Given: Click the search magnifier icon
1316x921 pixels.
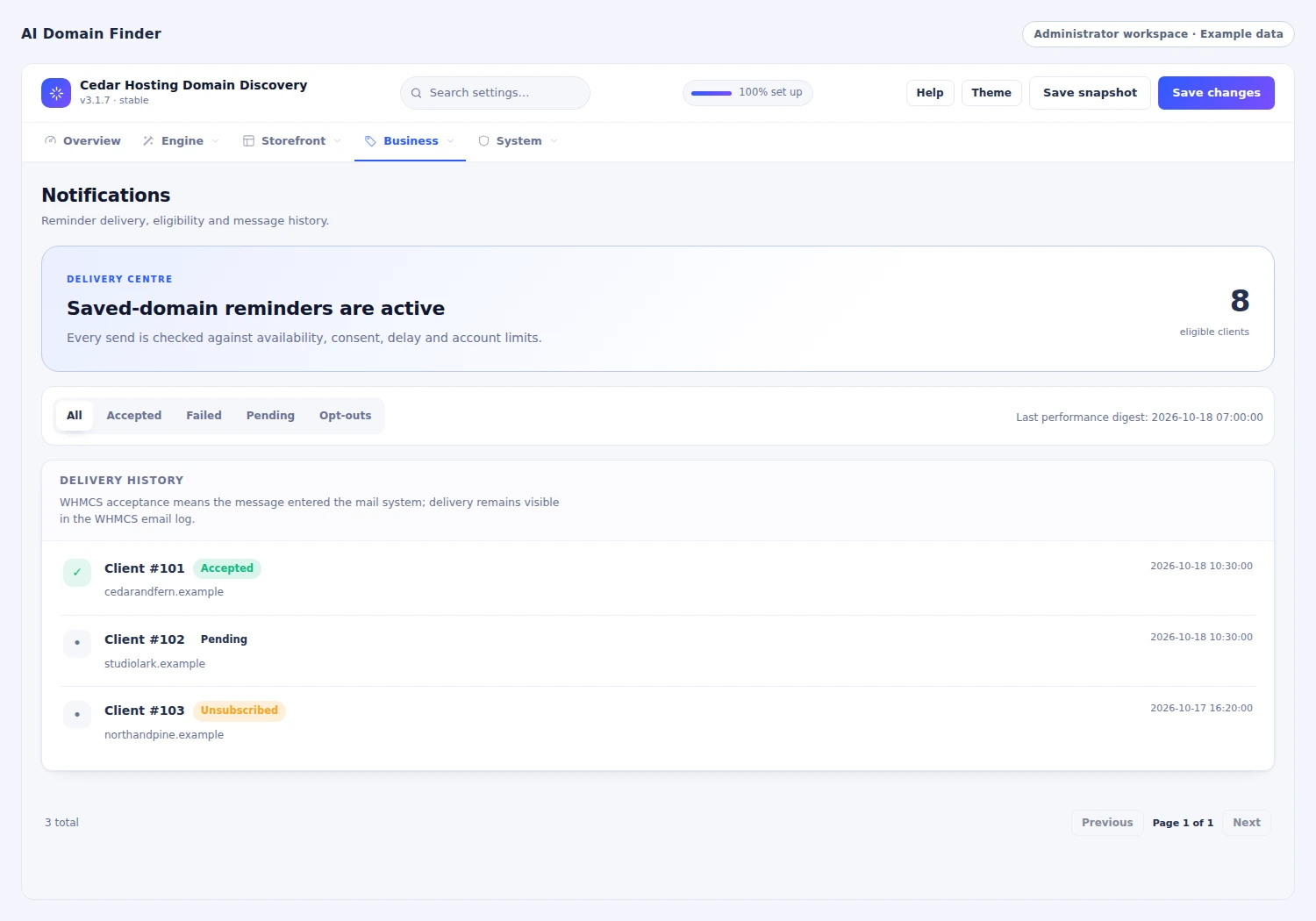Looking at the screenshot, I should tap(417, 93).
